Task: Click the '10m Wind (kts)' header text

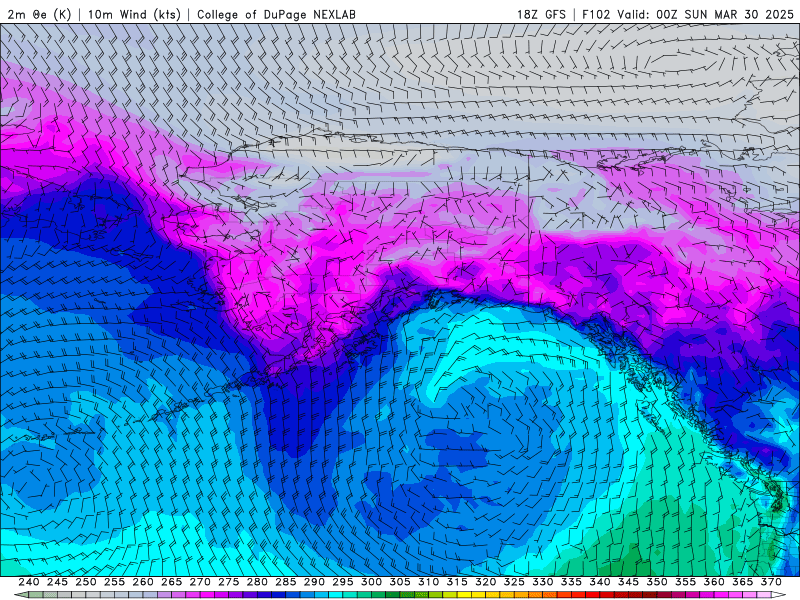Action: (x=134, y=14)
